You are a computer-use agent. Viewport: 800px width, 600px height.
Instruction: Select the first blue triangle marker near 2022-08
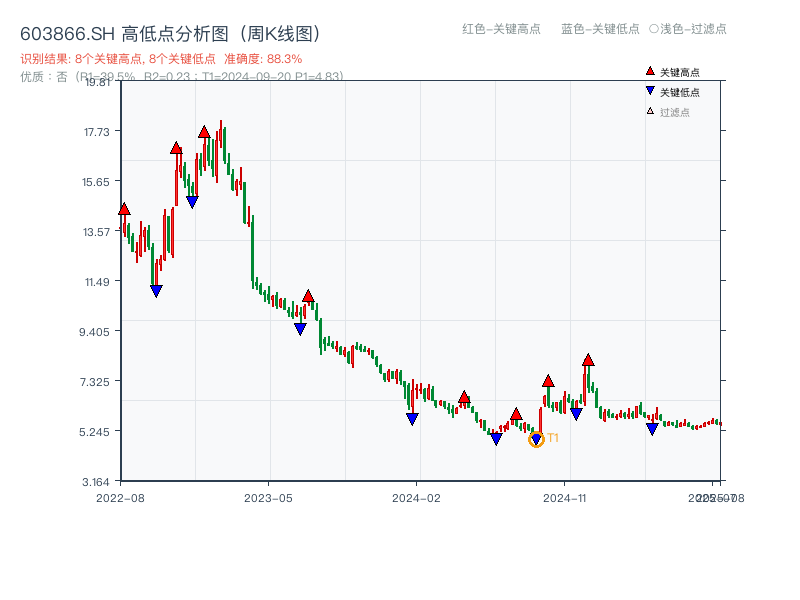[156, 290]
